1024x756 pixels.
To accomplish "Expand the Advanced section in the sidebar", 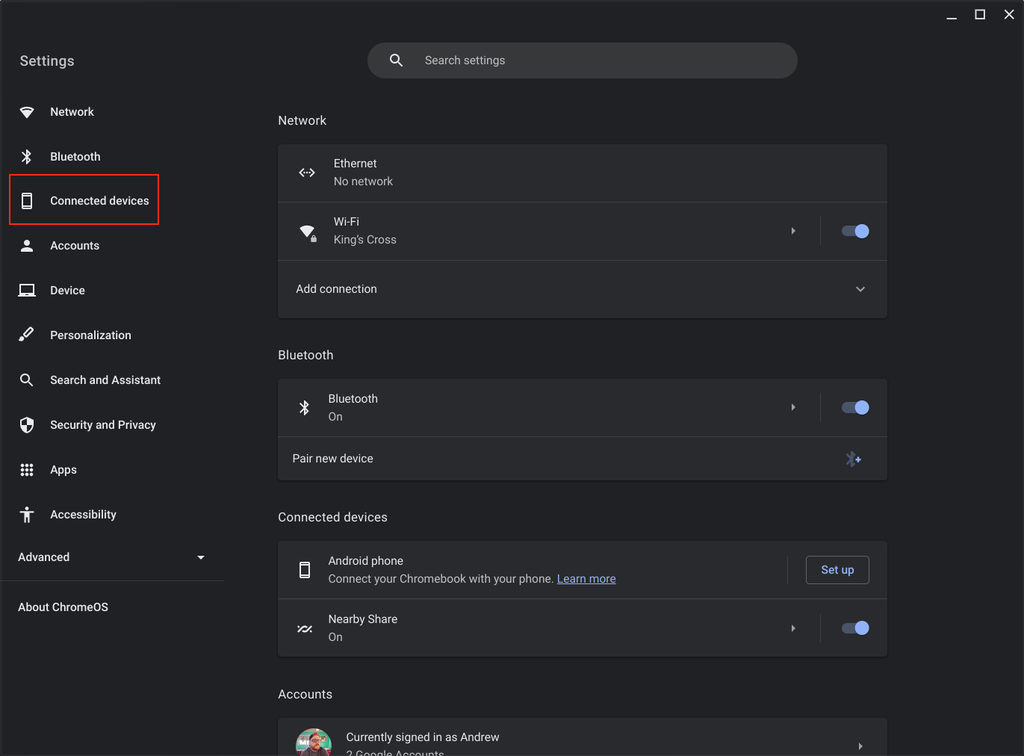I will (x=200, y=557).
